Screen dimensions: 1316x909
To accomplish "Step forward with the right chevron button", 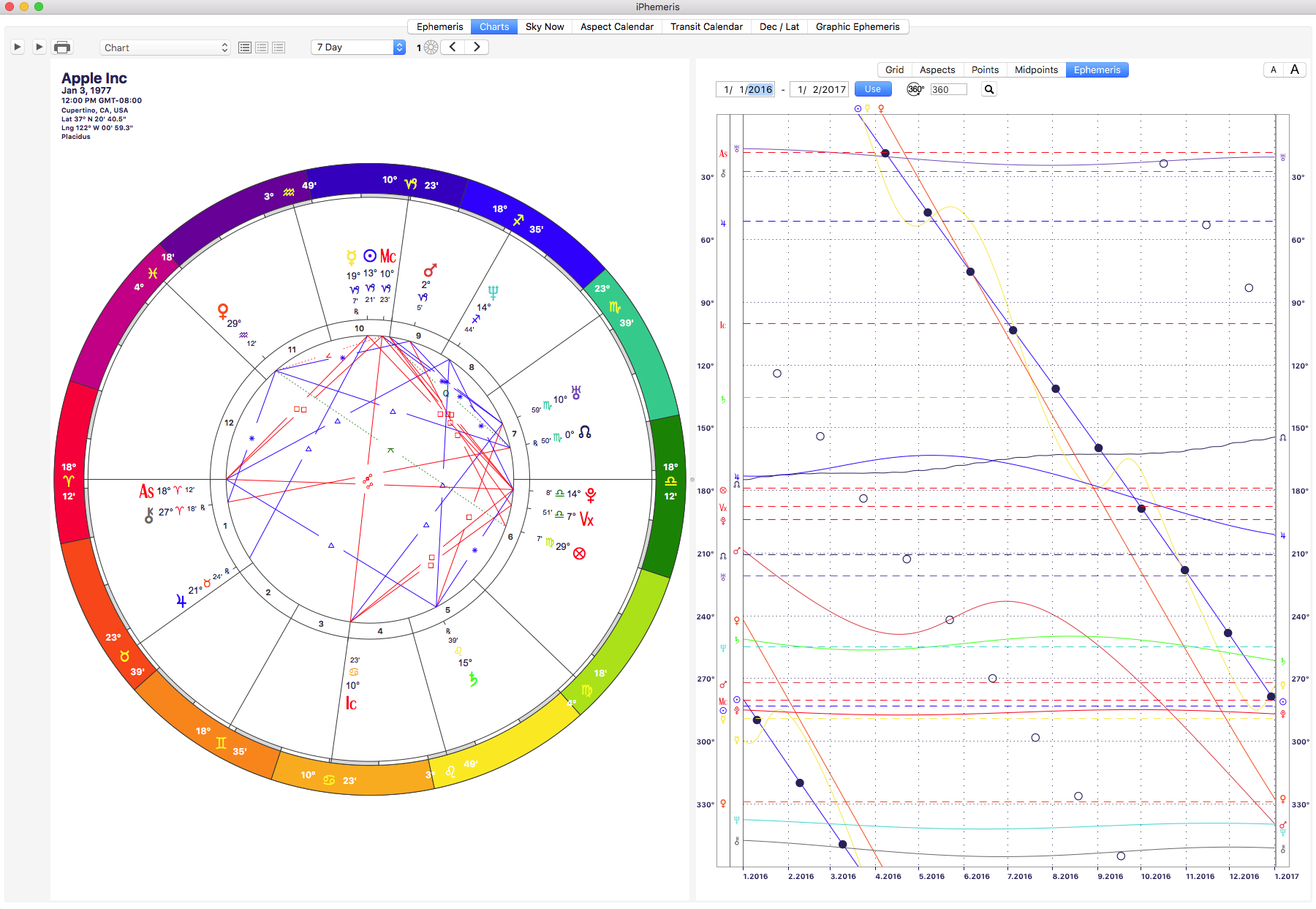I will 477,47.
